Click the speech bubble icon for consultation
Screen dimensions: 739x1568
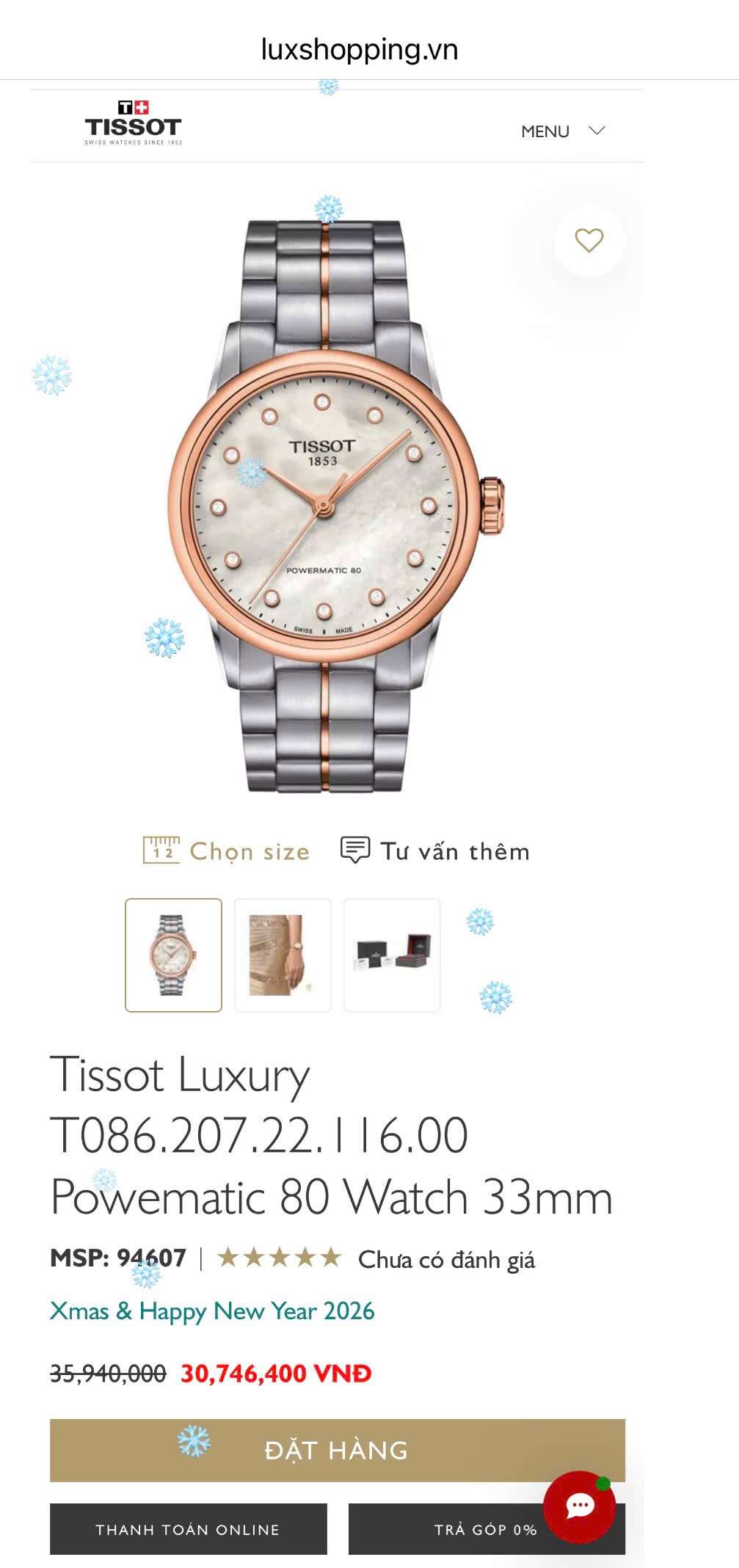[x=355, y=850]
